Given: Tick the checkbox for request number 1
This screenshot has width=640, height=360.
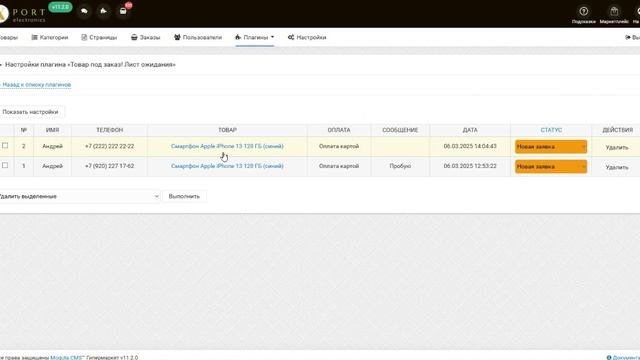Looking at the screenshot, I should pos(5,165).
